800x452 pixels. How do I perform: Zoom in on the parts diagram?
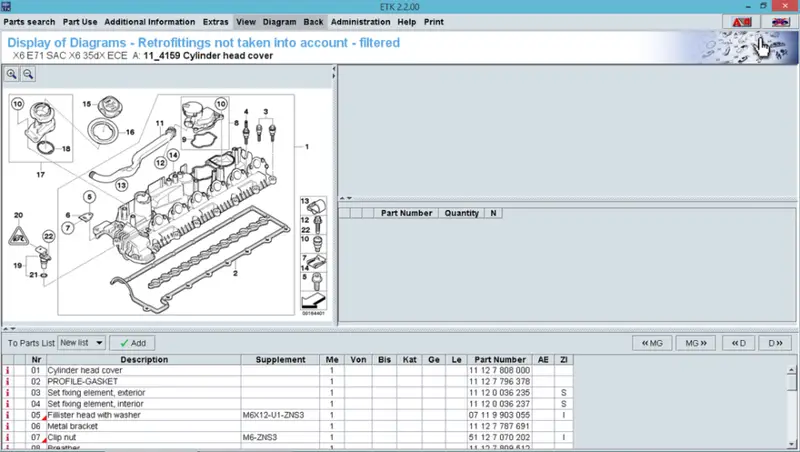11,74
